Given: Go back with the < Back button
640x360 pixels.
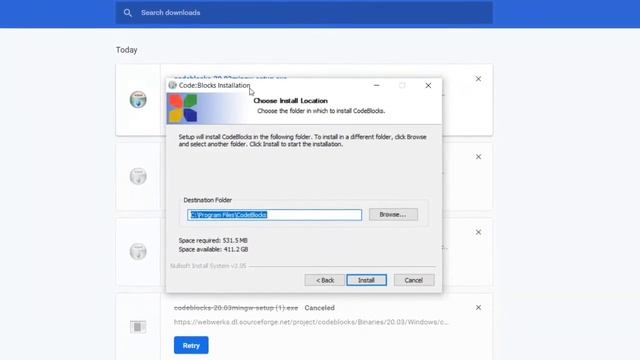Looking at the screenshot, I should pyautogui.click(x=324, y=280).
